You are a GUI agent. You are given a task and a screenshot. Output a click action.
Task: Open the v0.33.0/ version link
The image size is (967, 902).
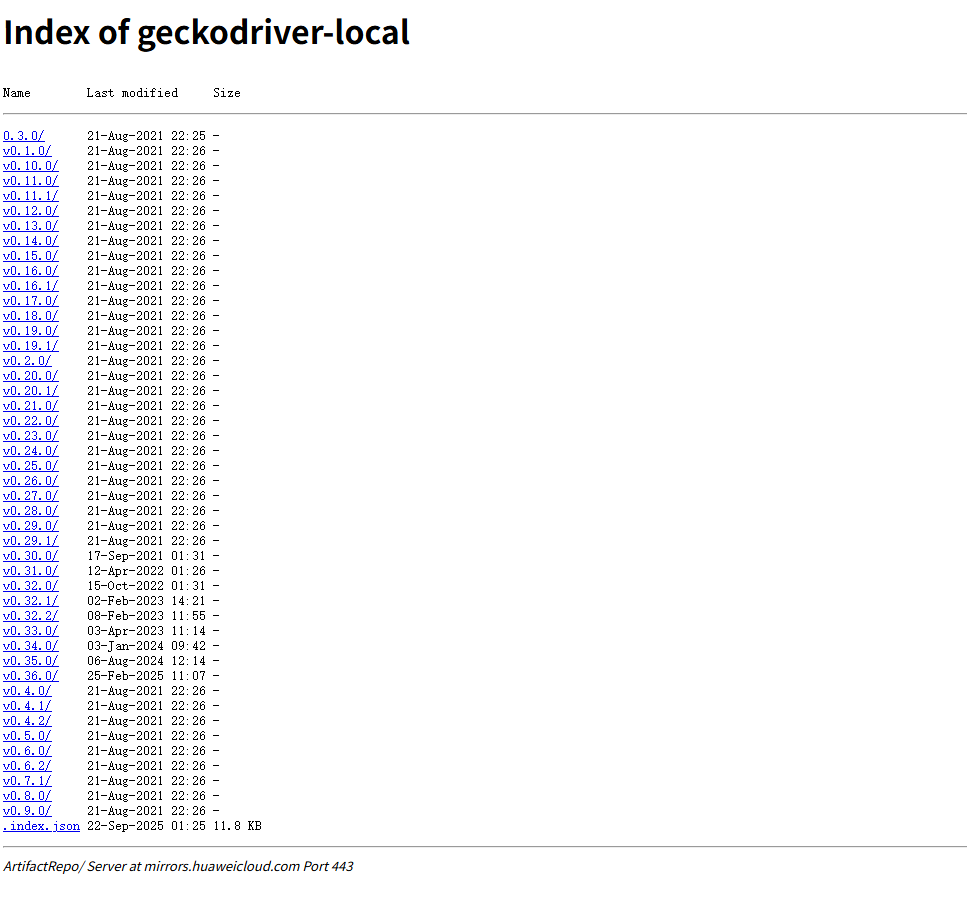click(30, 631)
